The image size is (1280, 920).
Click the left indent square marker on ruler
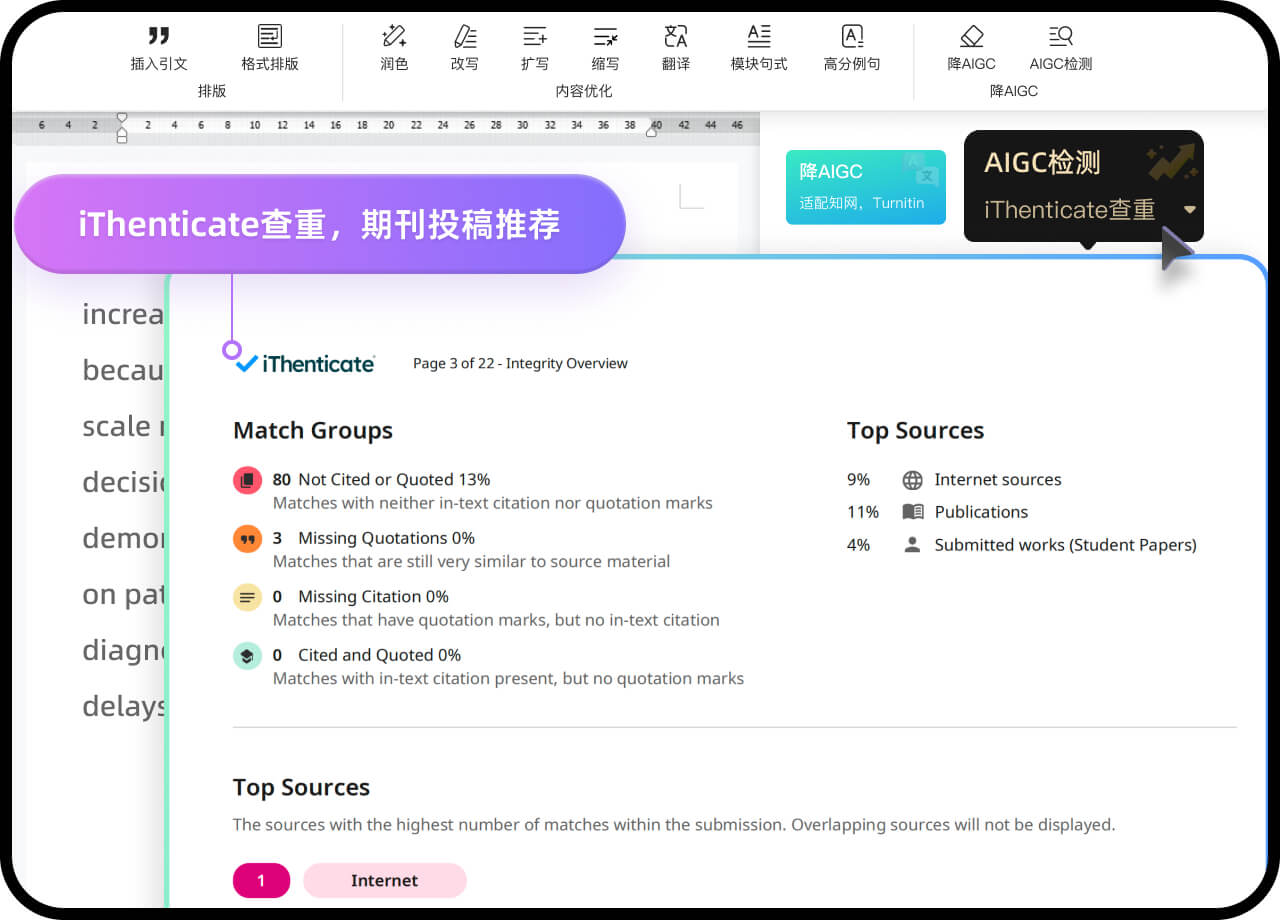(x=122, y=138)
